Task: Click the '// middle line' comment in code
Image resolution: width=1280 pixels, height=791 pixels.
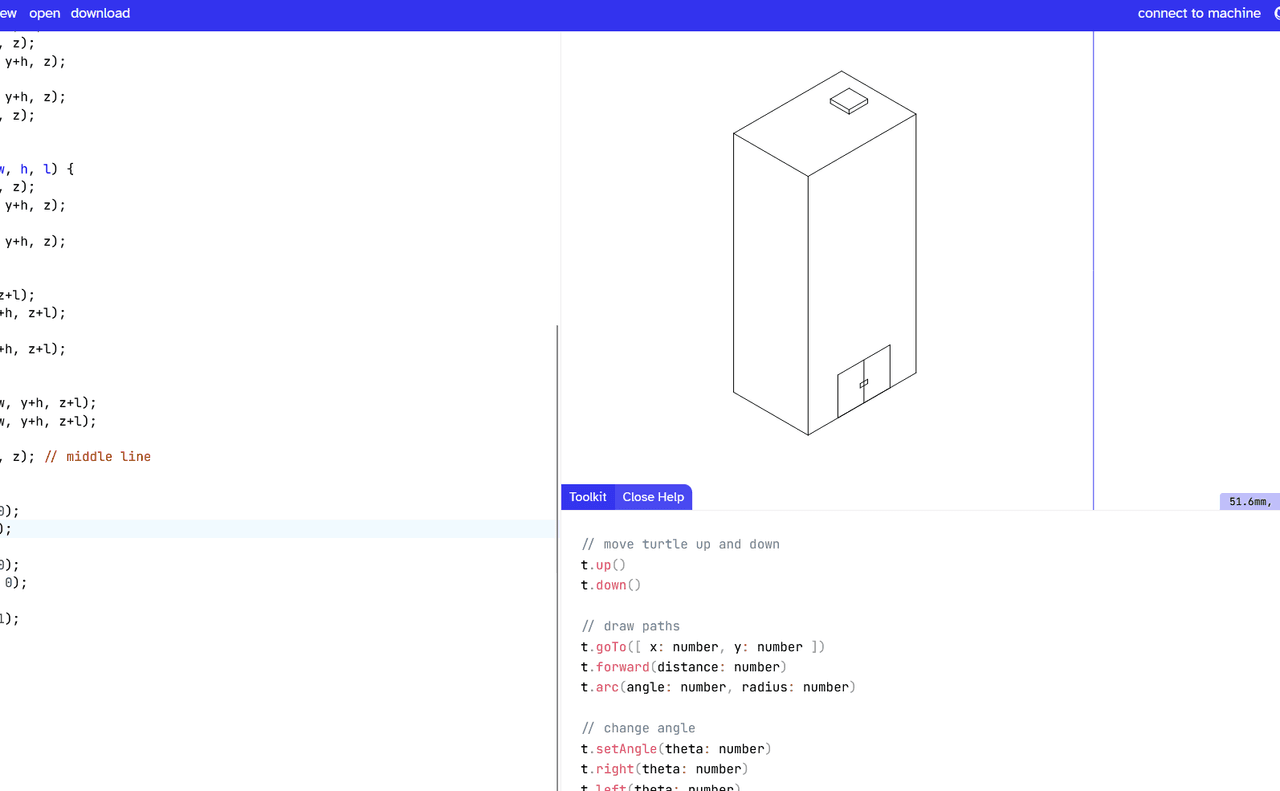Action: coord(108,457)
